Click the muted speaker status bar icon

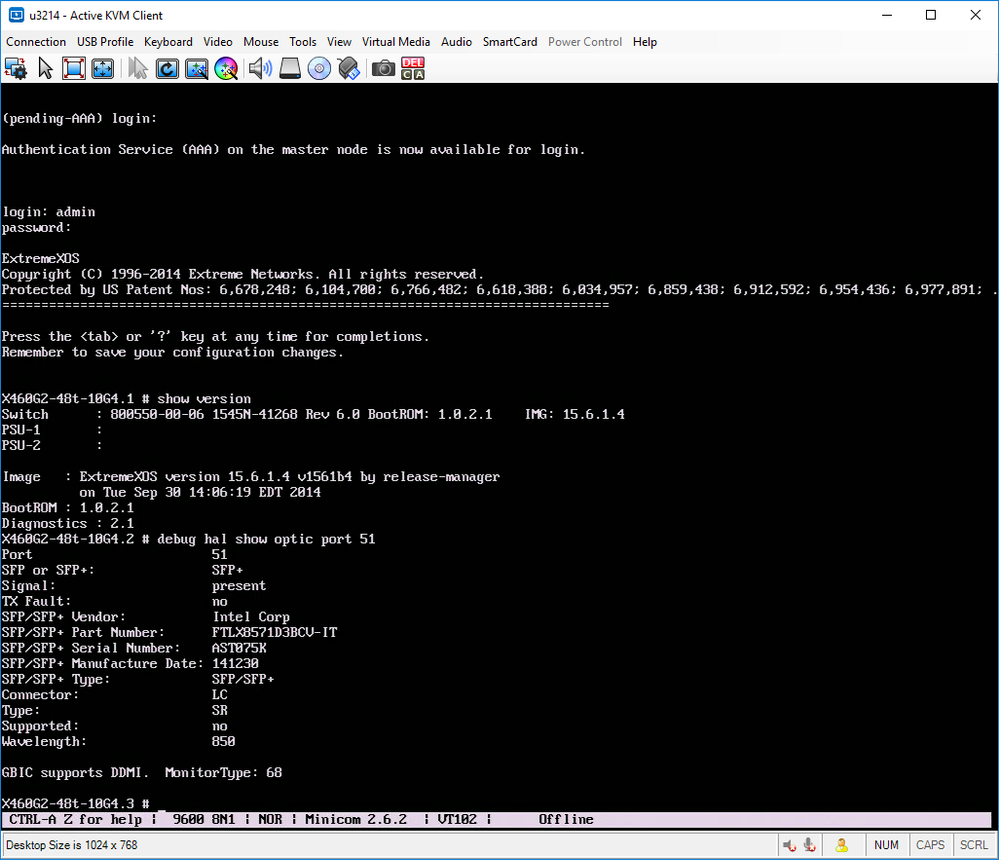791,845
